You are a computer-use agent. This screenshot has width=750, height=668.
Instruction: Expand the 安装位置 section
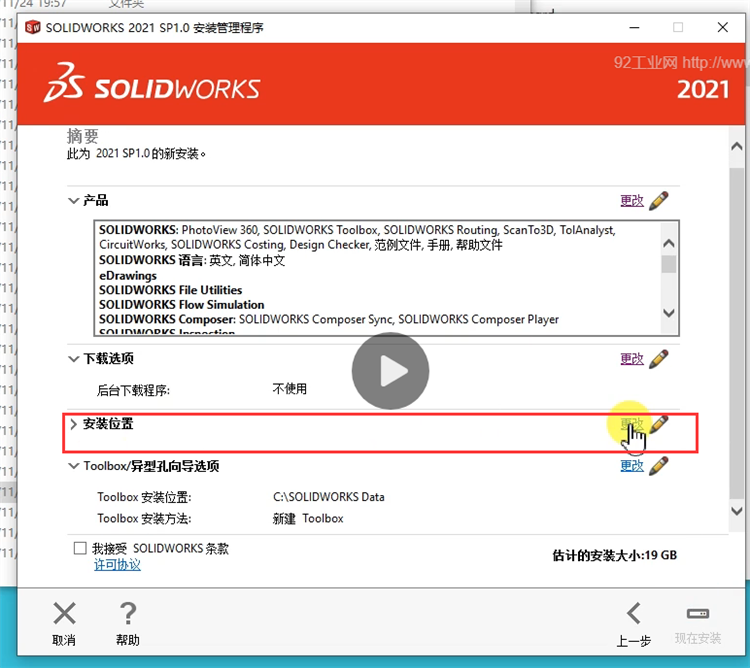point(73,424)
